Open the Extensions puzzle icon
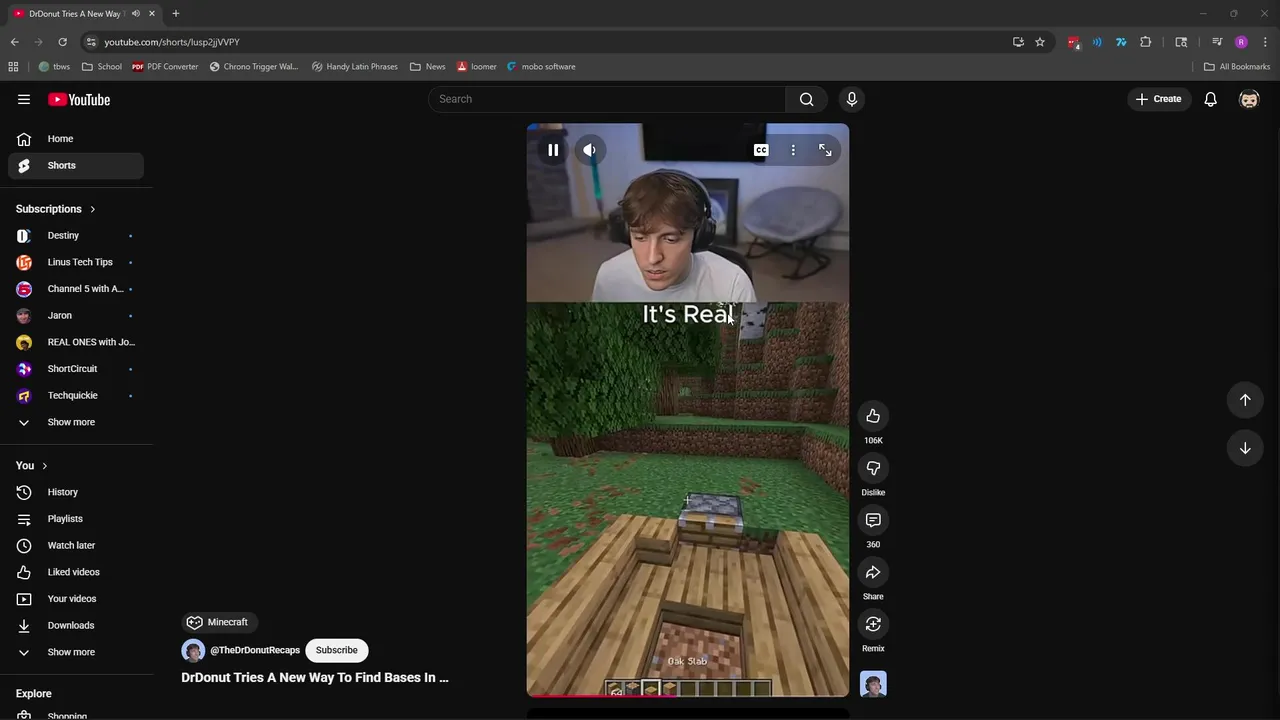 point(1146,42)
